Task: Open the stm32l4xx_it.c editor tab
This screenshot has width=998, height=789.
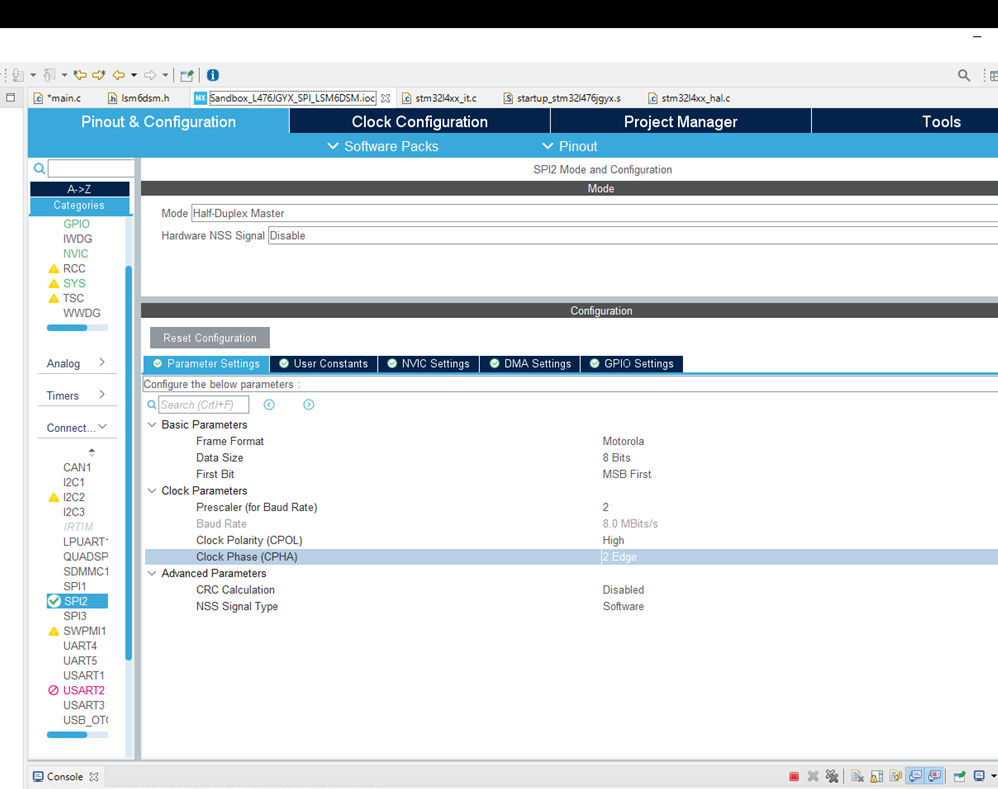Action: [x=439, y=98]
